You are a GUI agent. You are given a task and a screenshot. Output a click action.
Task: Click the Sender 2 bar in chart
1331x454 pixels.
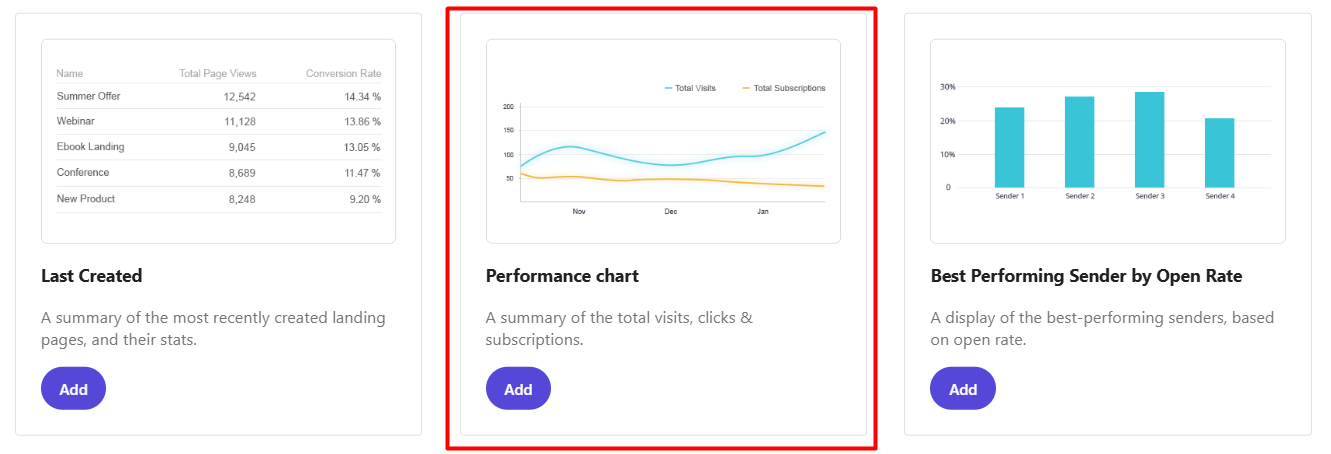point(1079,142)
